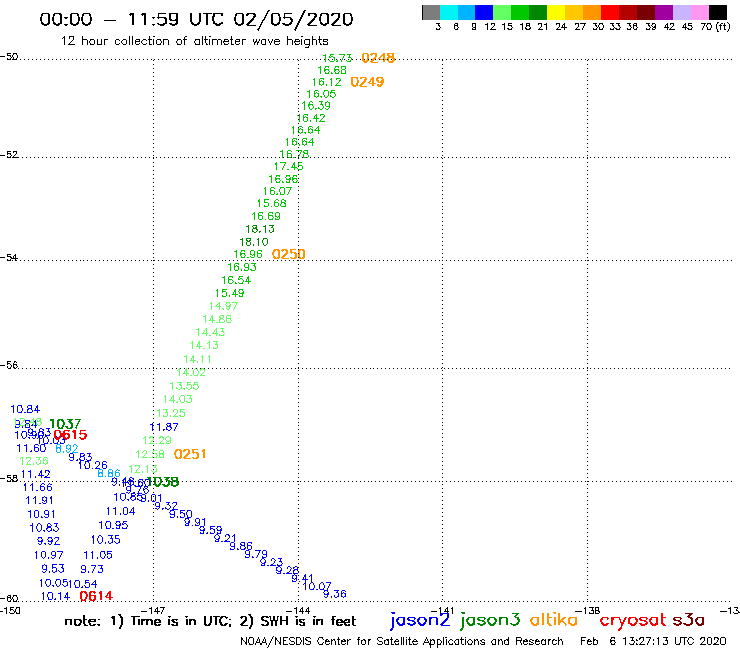Click the purple swatch in the color scale
Viewport: 740px width, 650px height.
664,12
